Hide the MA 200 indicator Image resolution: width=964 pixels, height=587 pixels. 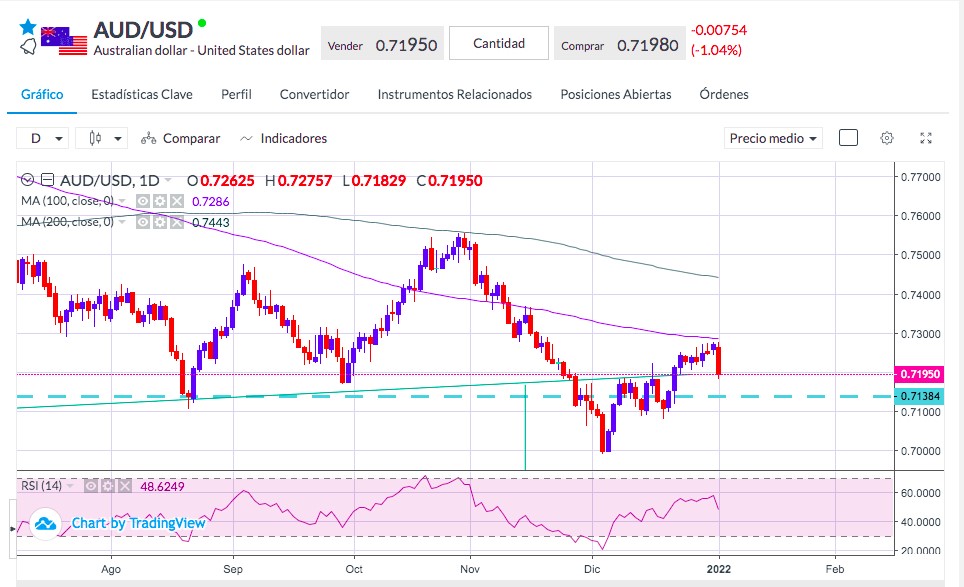click(143, 222)
